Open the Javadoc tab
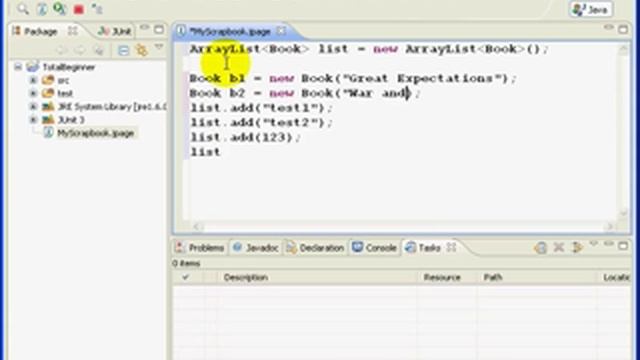 256,248
